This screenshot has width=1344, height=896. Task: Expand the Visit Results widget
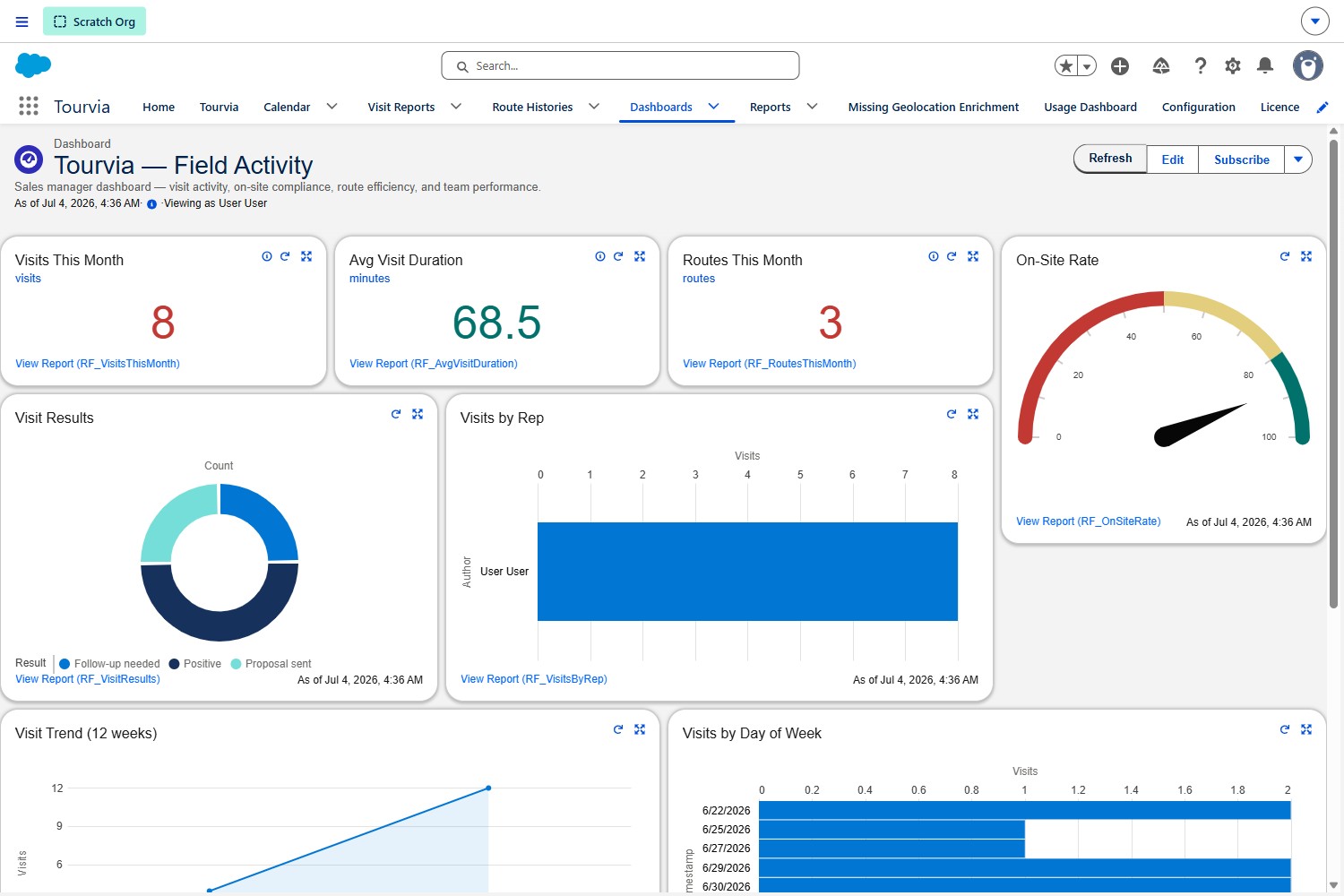(418, 414)
